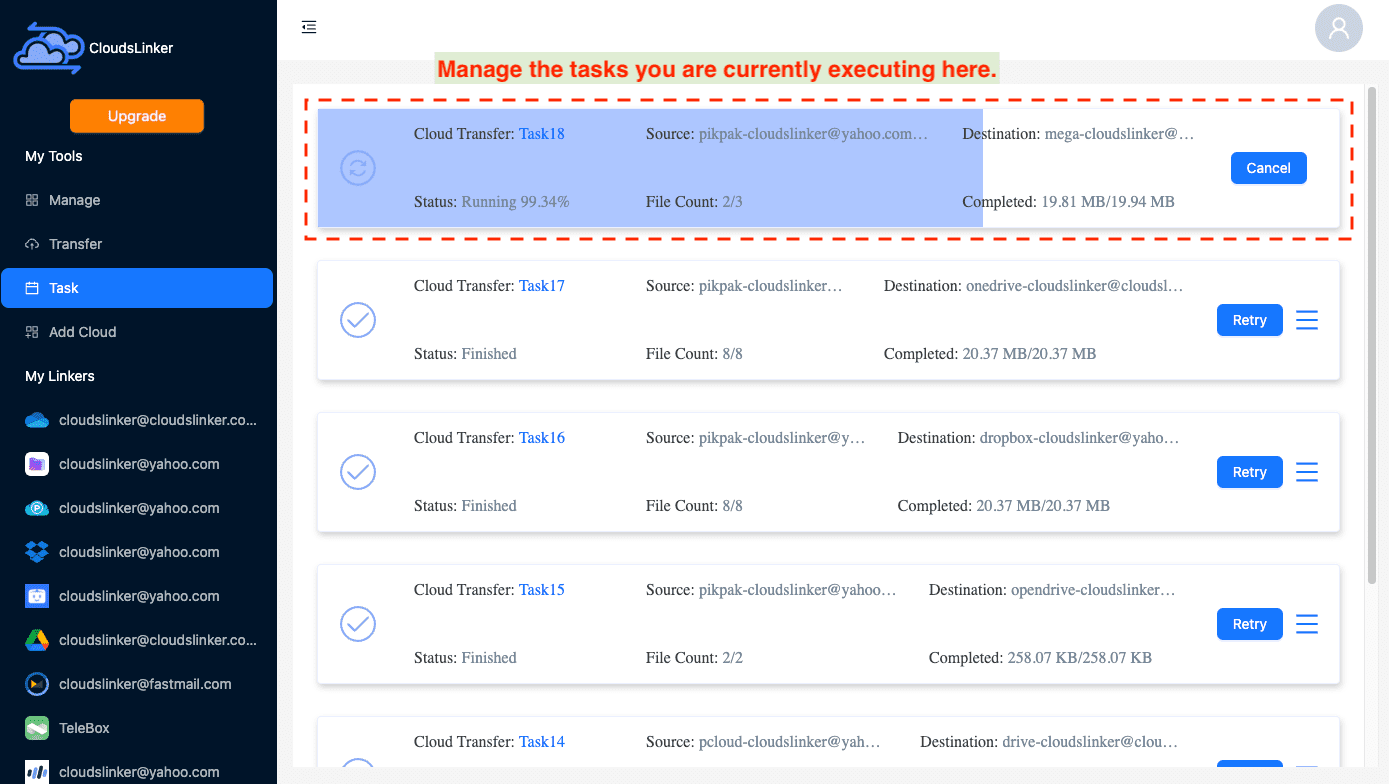This screenshot has width=1389, height=784.
Task: Click the orange Upgrade button
Action: click(x=137, y=116)
